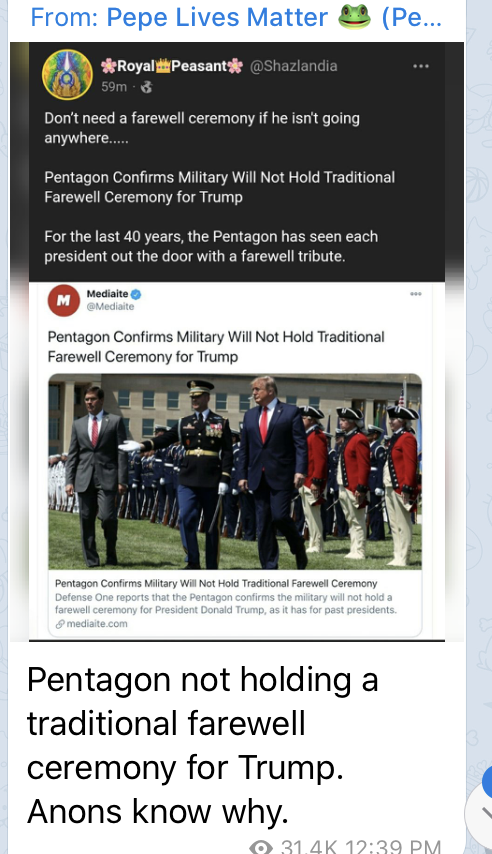The image size is (492, 854).
Task: Click the mediaite.com link
Action: (x=97, y=624)
